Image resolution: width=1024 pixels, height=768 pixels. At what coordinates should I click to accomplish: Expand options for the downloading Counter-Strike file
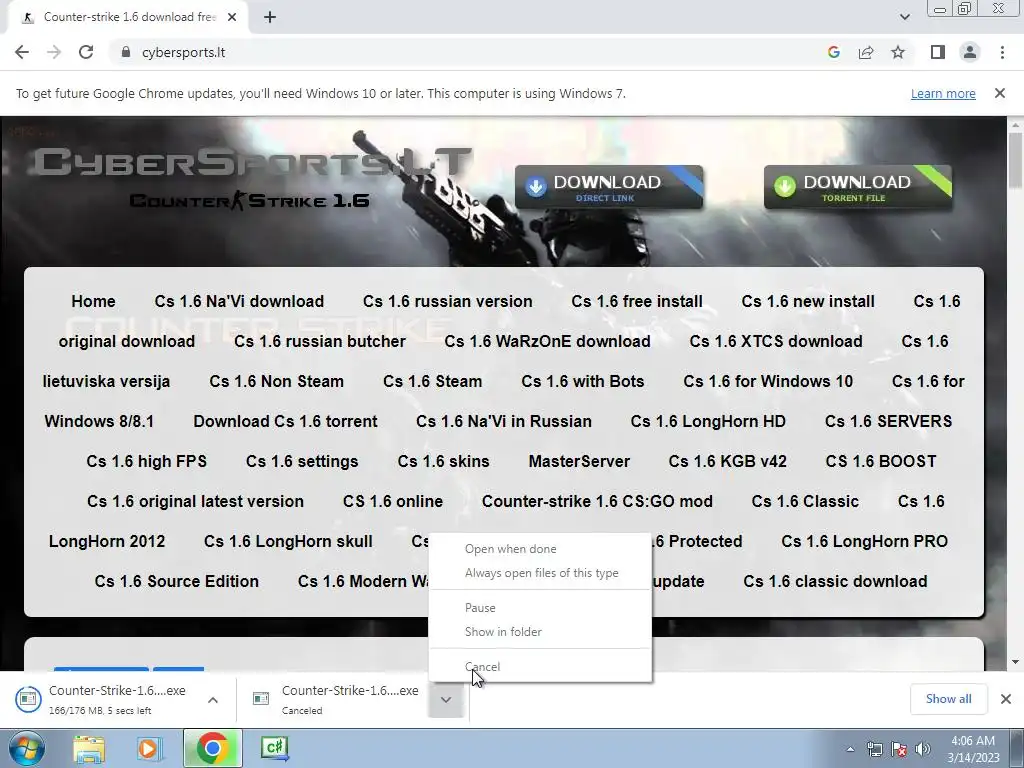(213, 700)
